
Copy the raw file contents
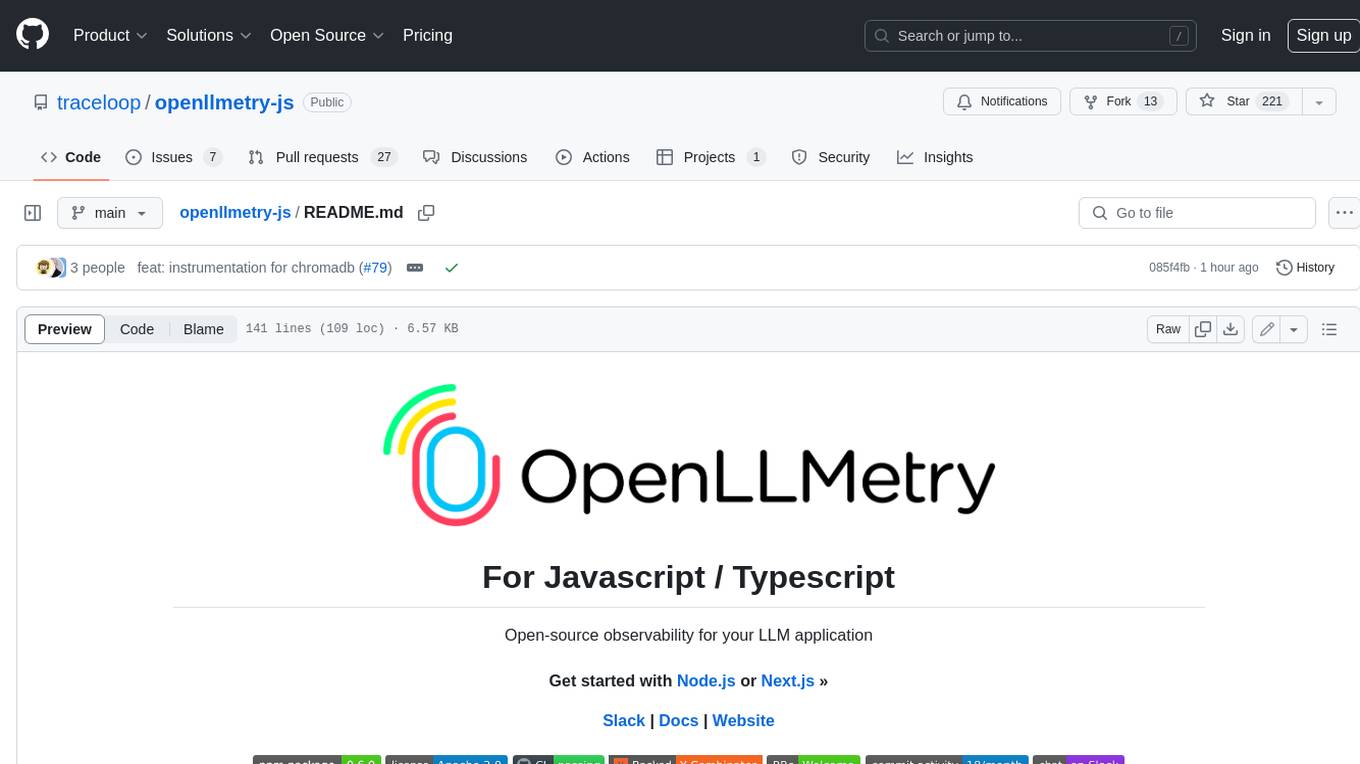(1203, 329)
